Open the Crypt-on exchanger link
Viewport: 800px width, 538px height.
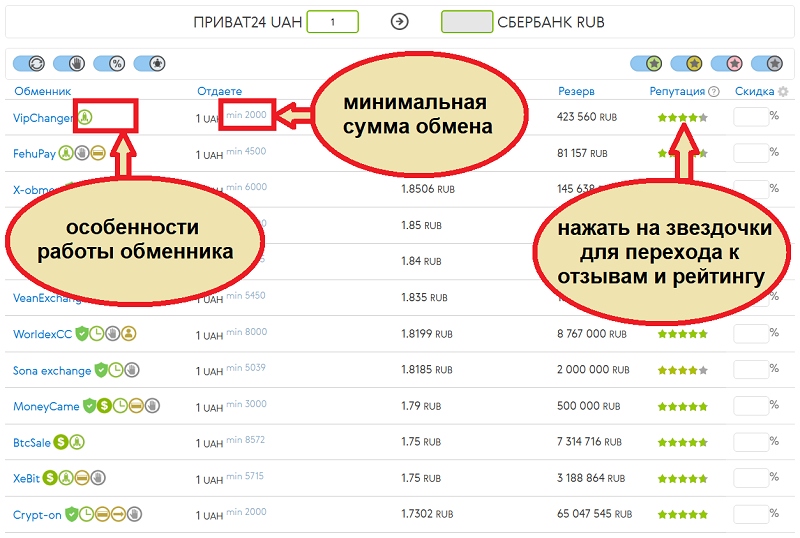pos(37,515)
